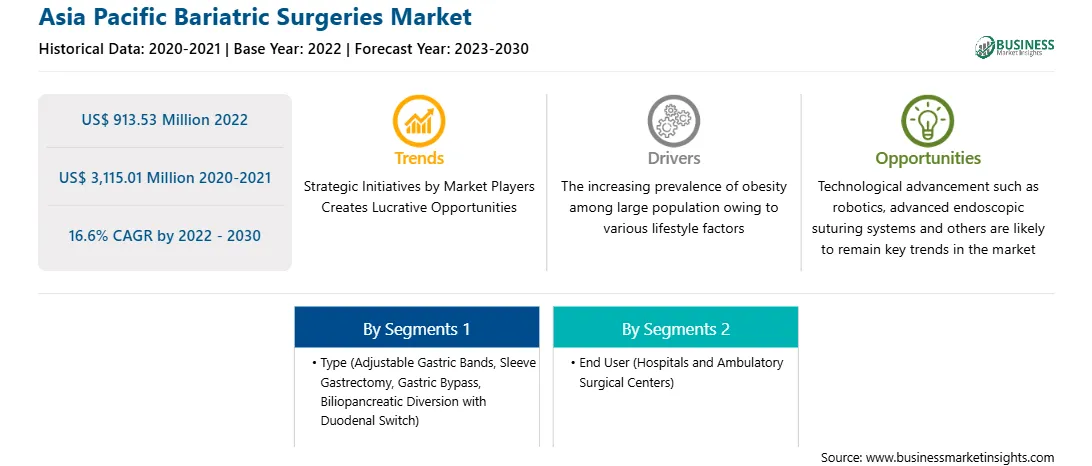The width and height of the screenshot is (1092, 466).
Task: Click the increasing prevalence of obesity text
Action: pyautogui.click(x=673, y=208)
